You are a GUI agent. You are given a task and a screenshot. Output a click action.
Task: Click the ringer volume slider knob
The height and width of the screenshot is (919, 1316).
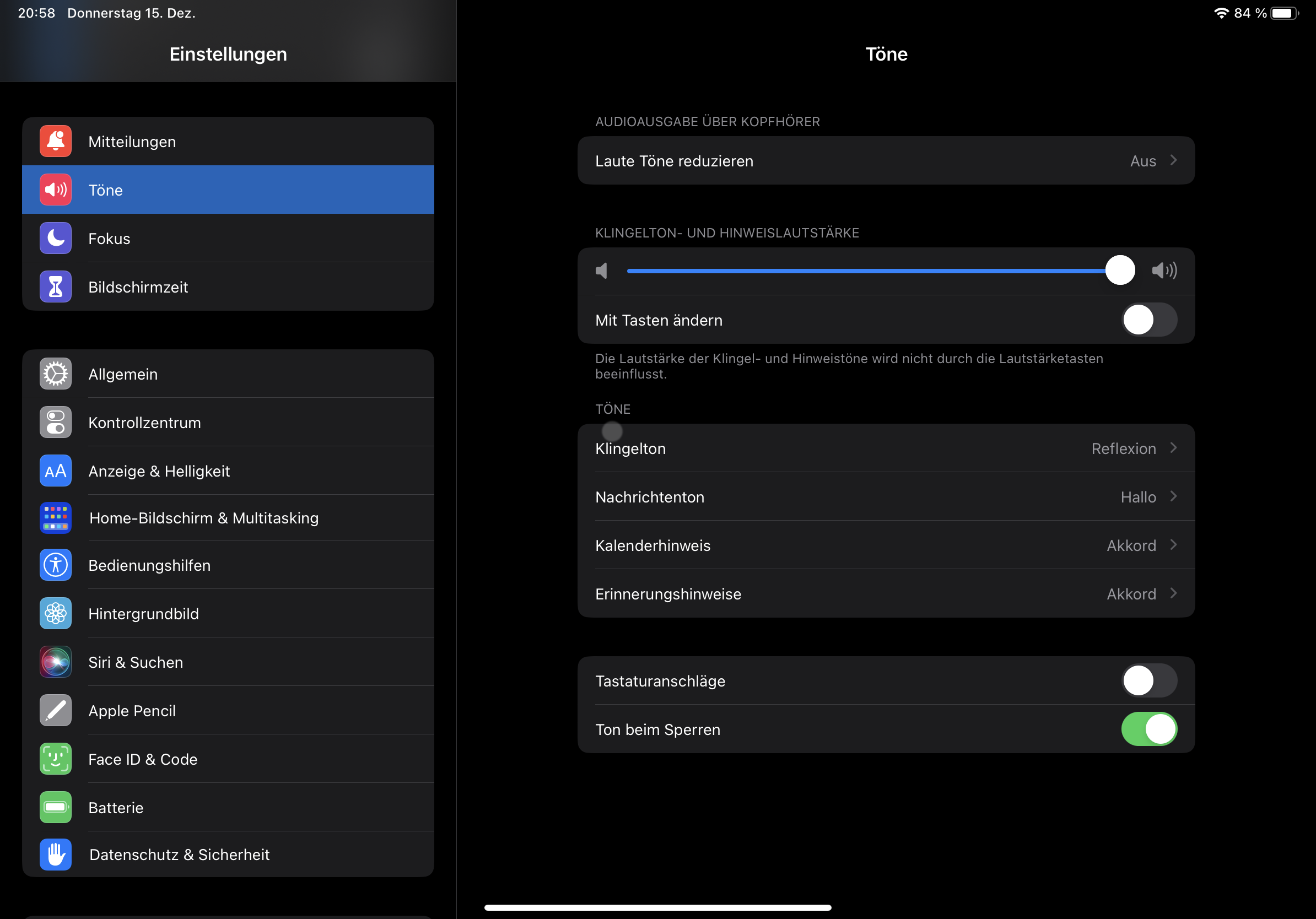pos(1120,271)
